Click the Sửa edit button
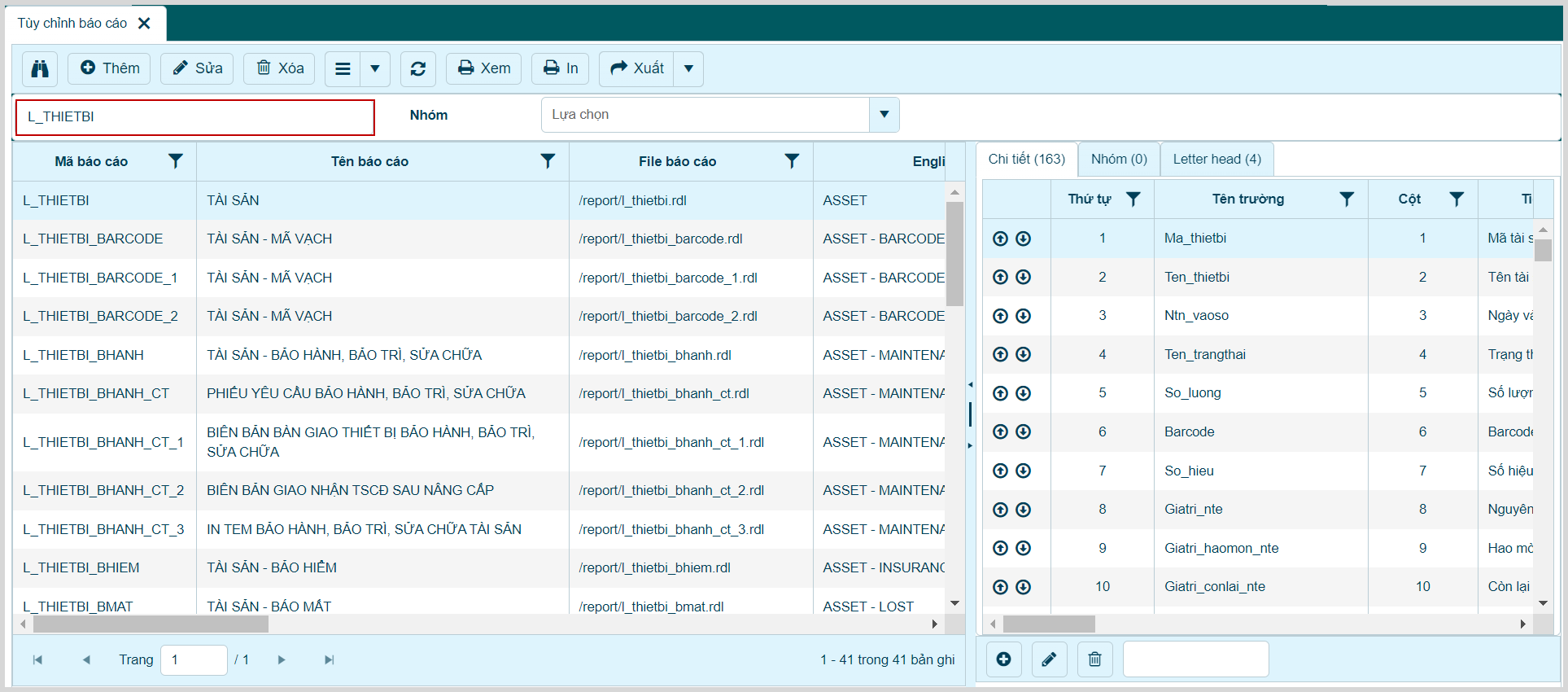 197,68
